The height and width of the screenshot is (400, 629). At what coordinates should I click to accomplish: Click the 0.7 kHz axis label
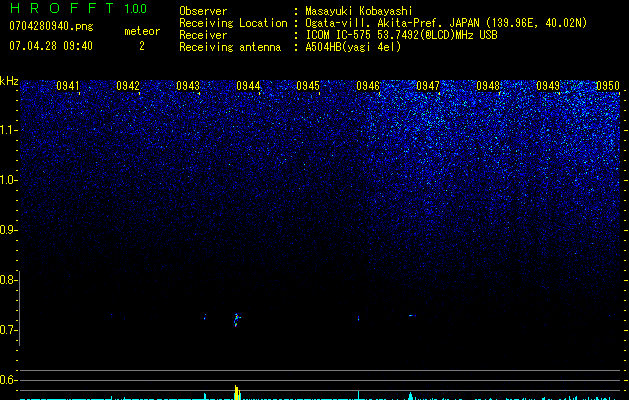coord(8,330)
